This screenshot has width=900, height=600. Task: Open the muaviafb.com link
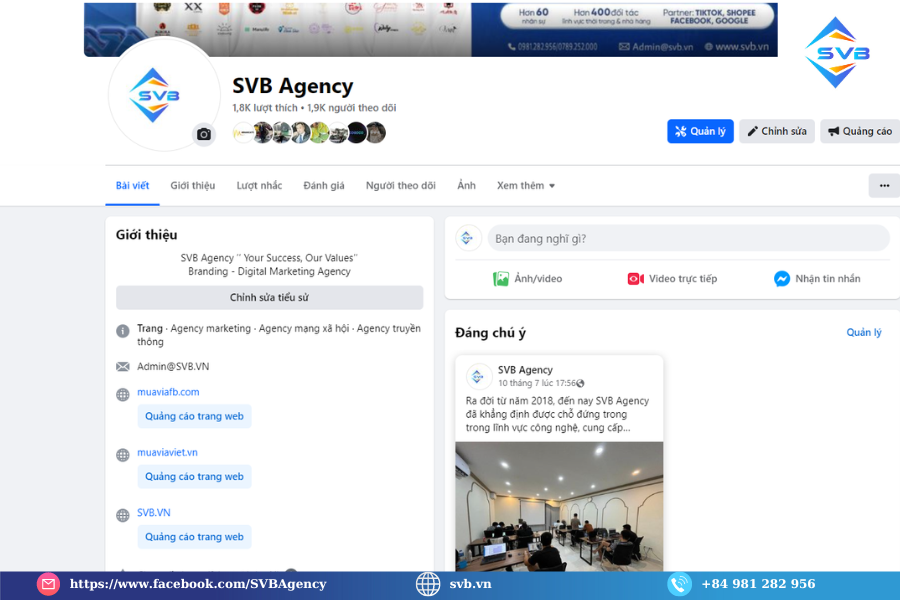[x=168, y=392]
